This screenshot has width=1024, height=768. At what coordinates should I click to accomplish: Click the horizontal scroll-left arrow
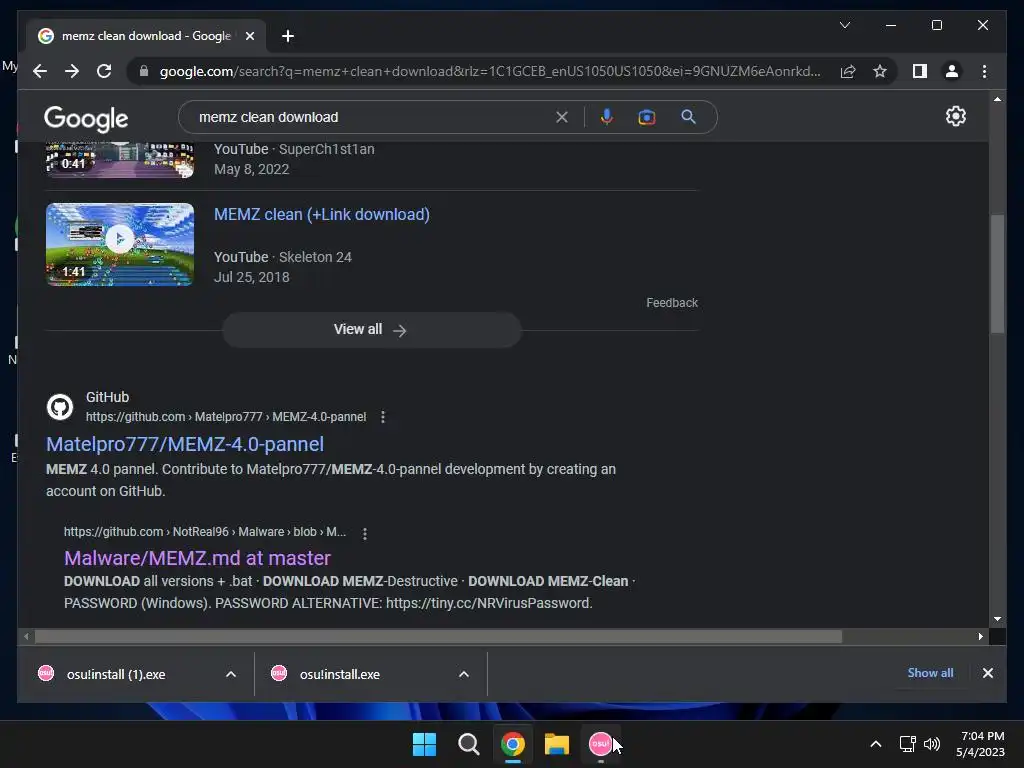[26, 636]
